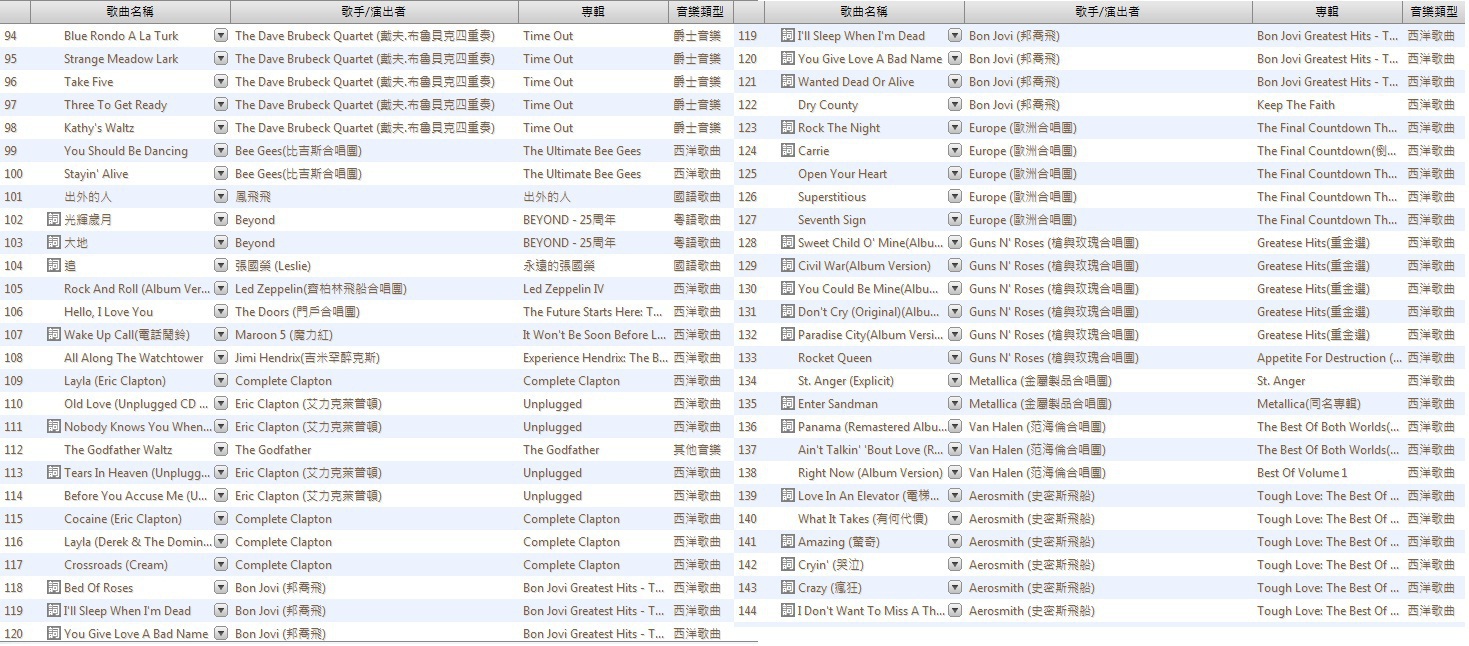Click the lyrics icon for Cryin' (哭泣)
The height and width of the screenshot is (646, 1469).
pyautogui.click(x=788, y=564)
